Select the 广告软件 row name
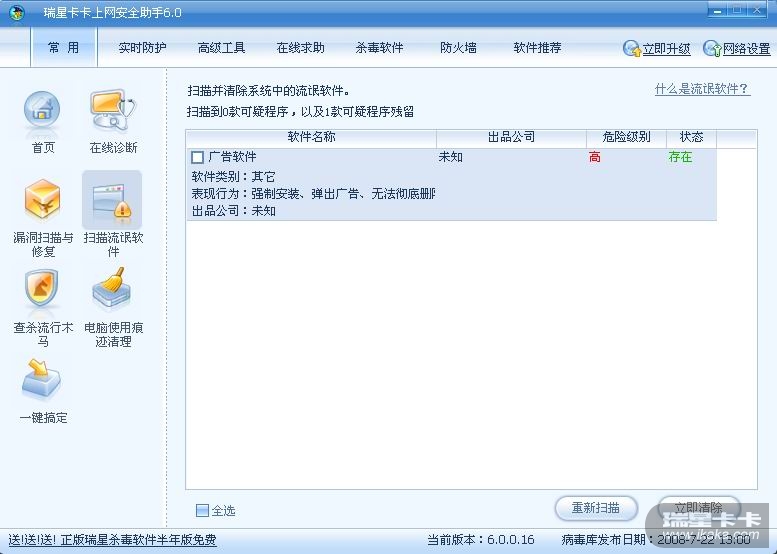This screenshot has width=777, height=554. tap(232, 157)
